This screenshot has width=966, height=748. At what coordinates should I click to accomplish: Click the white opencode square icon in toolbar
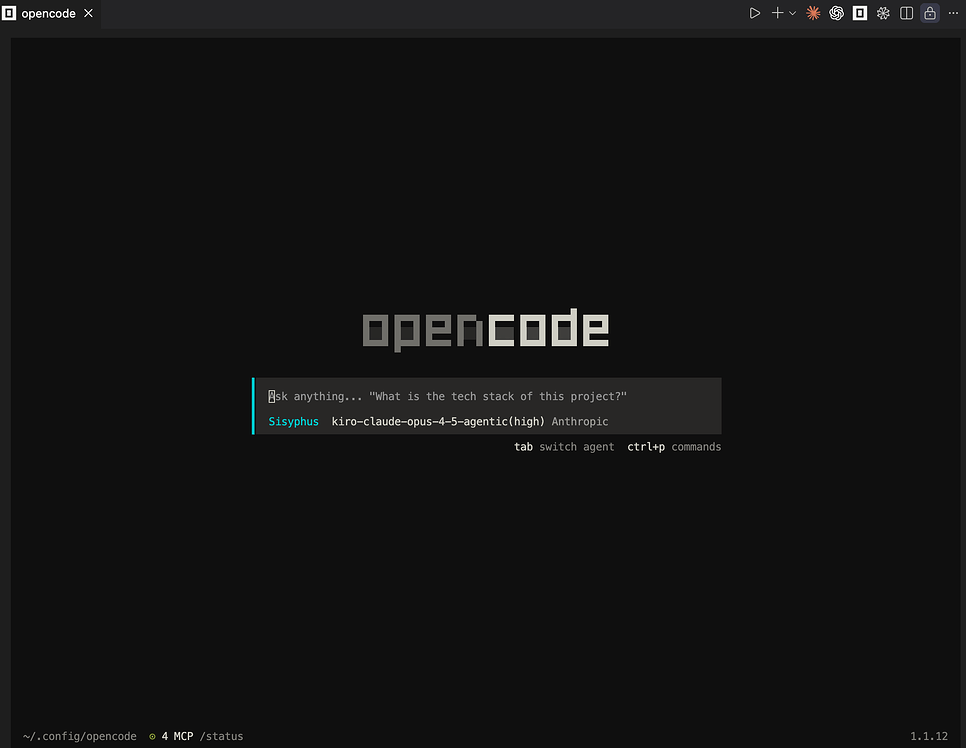[859, 13]
